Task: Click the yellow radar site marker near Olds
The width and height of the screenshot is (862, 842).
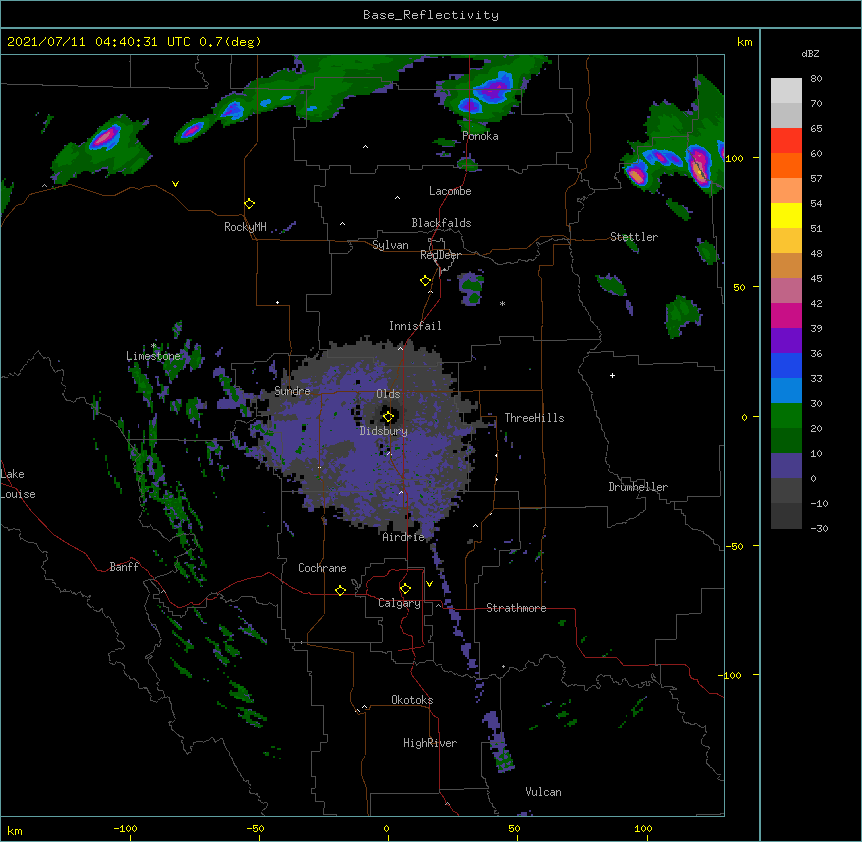Action: [388, 416]
